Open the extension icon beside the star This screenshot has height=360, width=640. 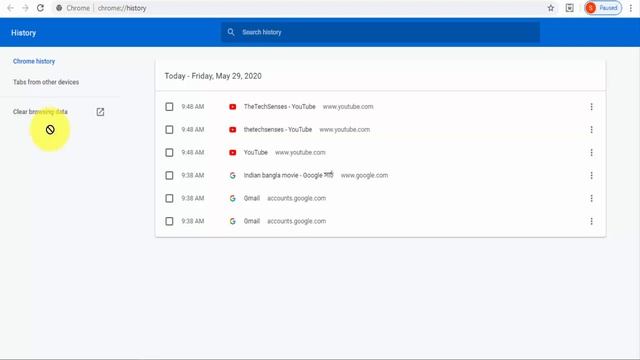[x=569, y=8]
